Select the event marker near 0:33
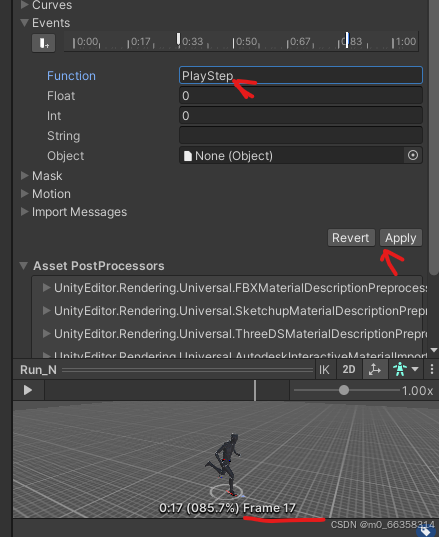This screenshot has width=439, height=537. click(x=178, y=40)
